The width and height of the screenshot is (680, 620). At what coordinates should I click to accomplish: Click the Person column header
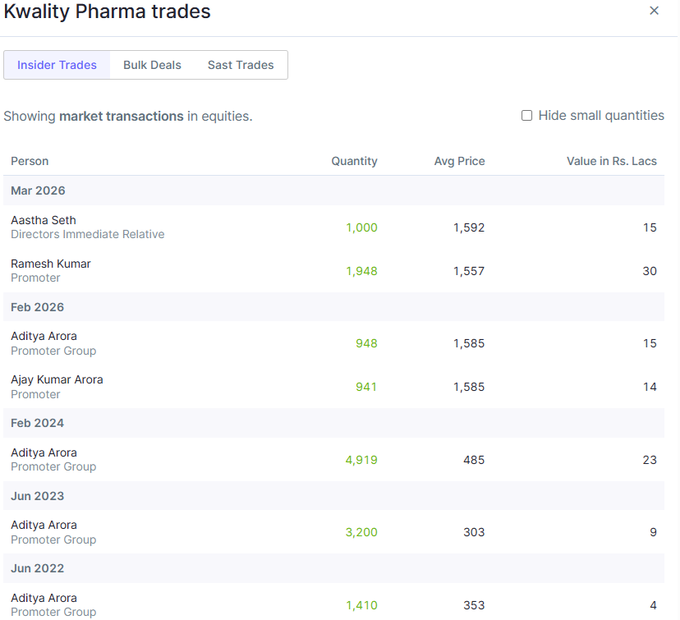coord(30,161)
